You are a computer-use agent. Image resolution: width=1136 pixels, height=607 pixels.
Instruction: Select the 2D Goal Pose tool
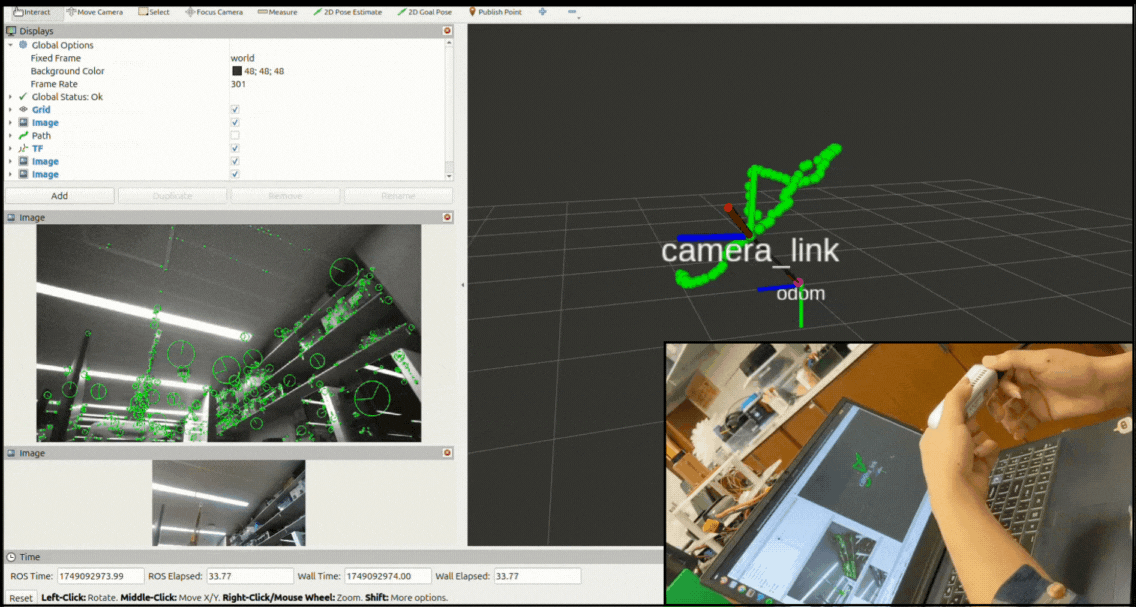[x=425, y=12]
